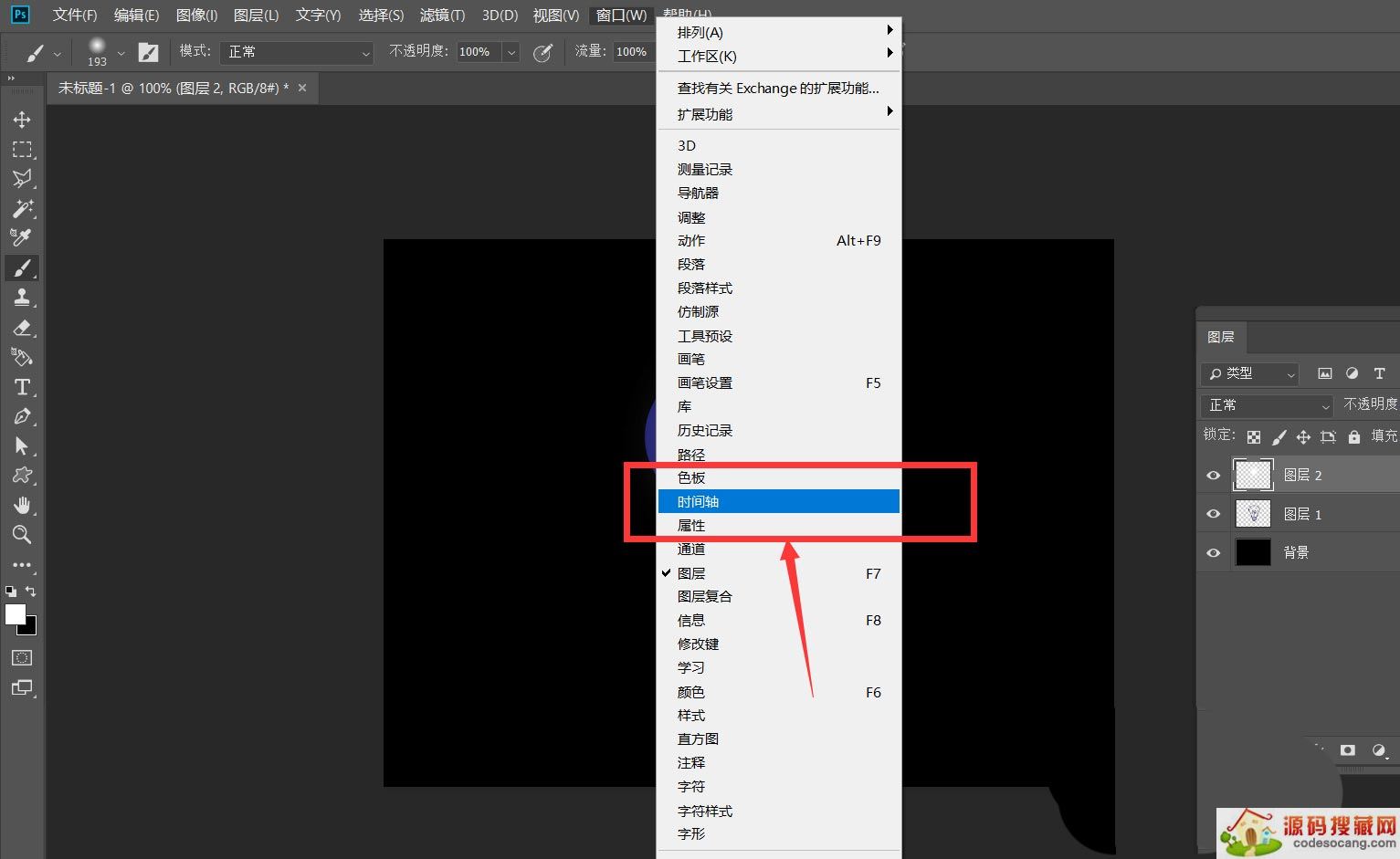Image resolution: width=1400 pixels, height=859 pixels.
Task: Toggle pressure for opacity icon
Action: tap(542, 52)
